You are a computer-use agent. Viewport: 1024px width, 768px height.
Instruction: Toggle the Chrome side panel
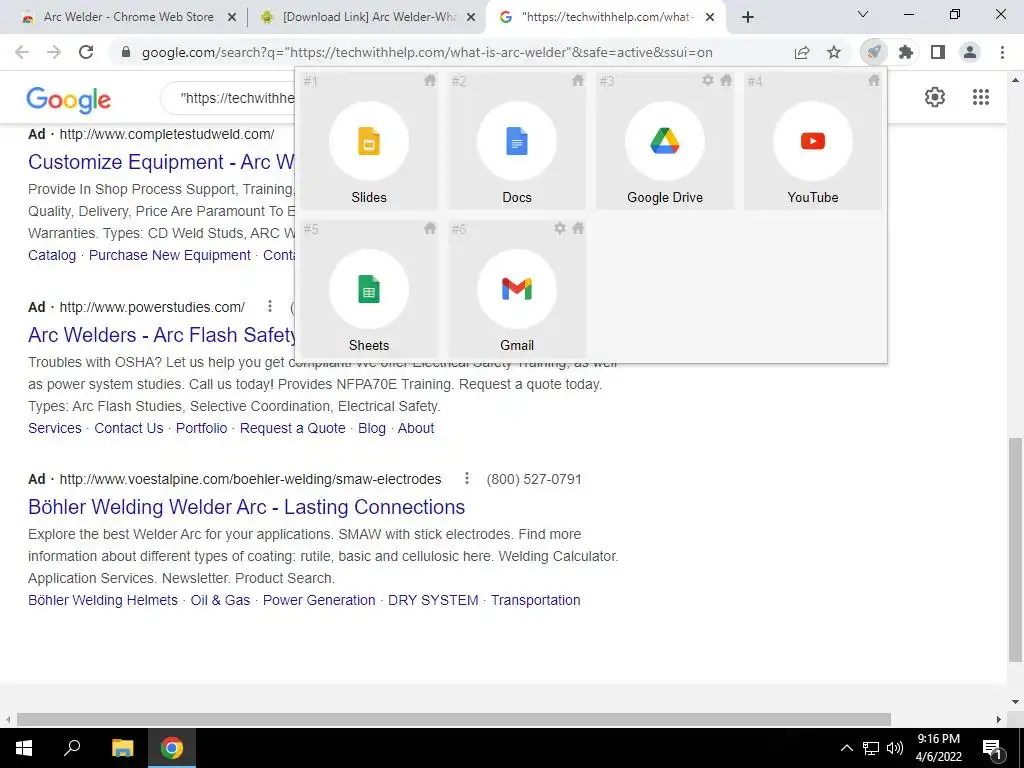pyautogui.click(x=938, y=52)
